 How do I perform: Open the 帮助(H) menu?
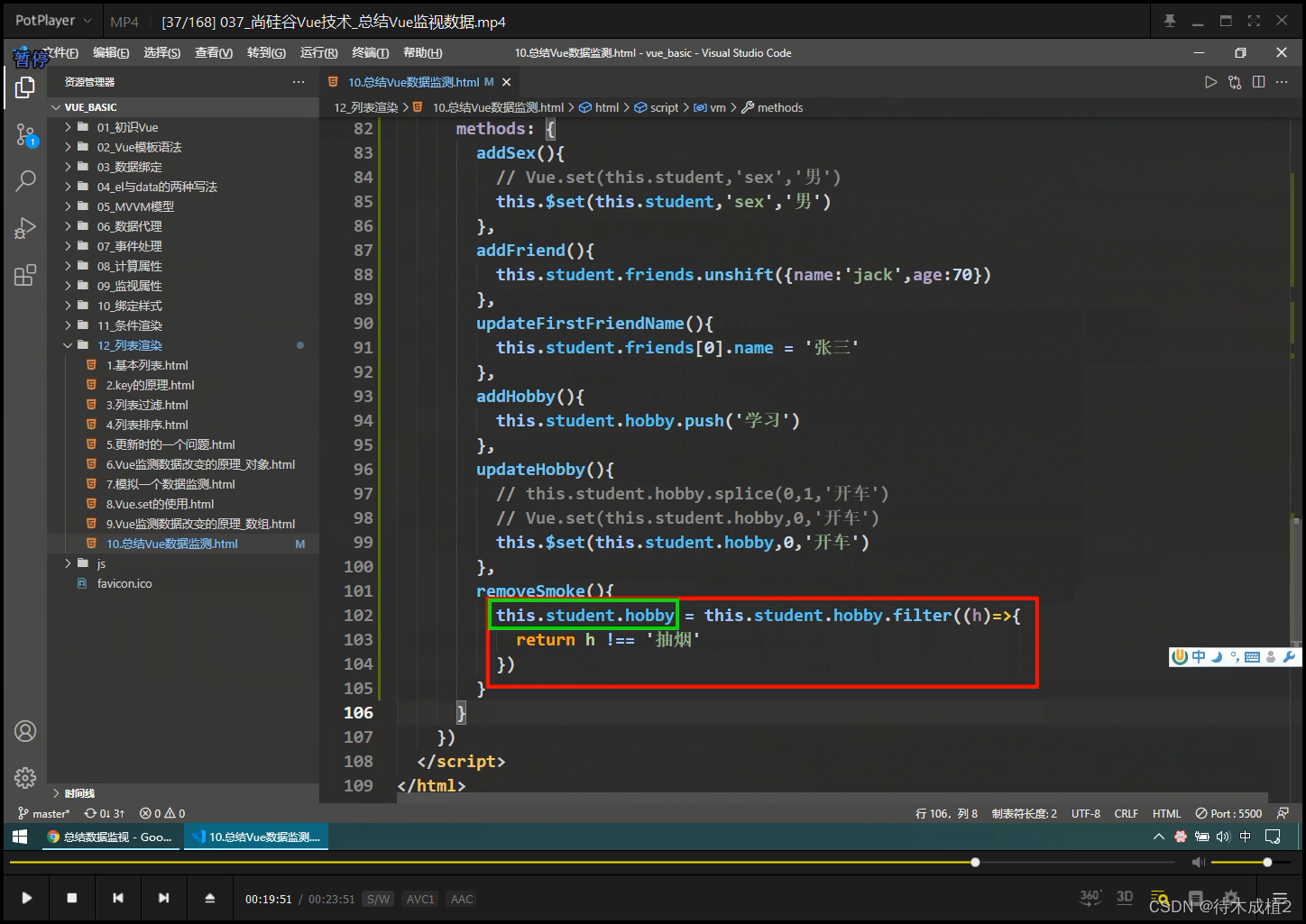[422, 53]
